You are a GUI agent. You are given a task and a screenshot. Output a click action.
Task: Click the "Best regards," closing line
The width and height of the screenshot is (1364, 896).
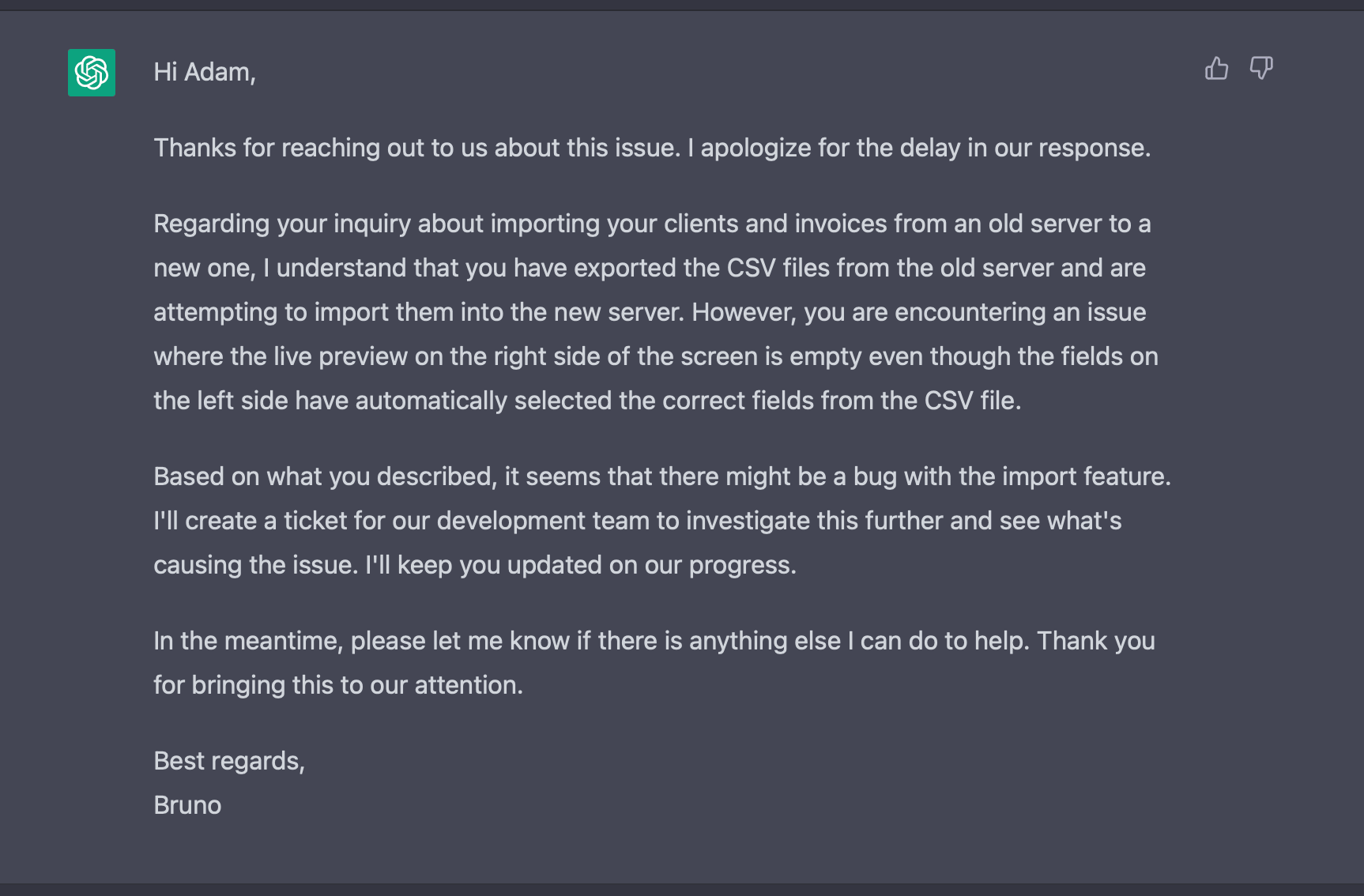229,761
